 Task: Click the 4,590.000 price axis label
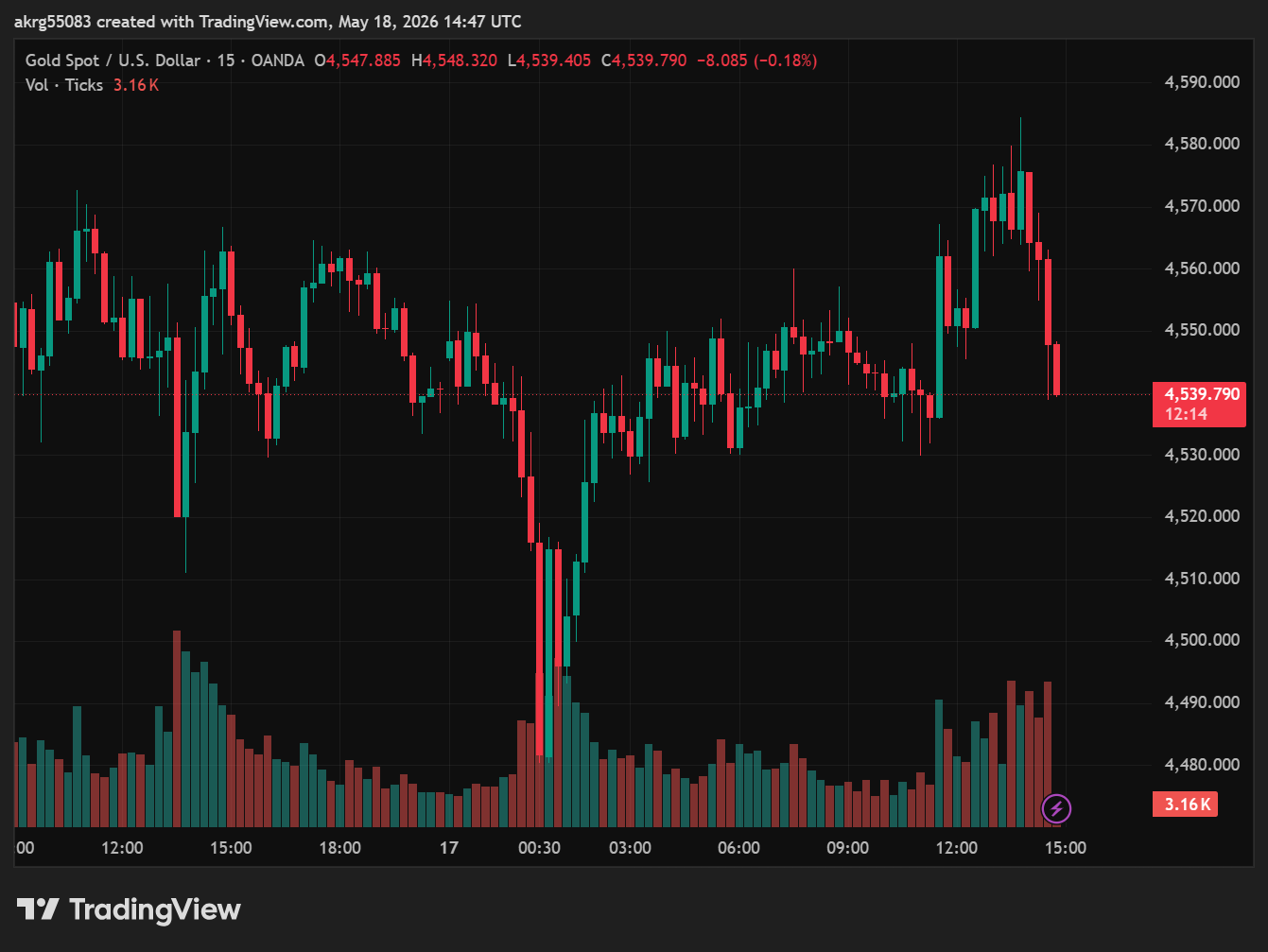pos(1202,82)
